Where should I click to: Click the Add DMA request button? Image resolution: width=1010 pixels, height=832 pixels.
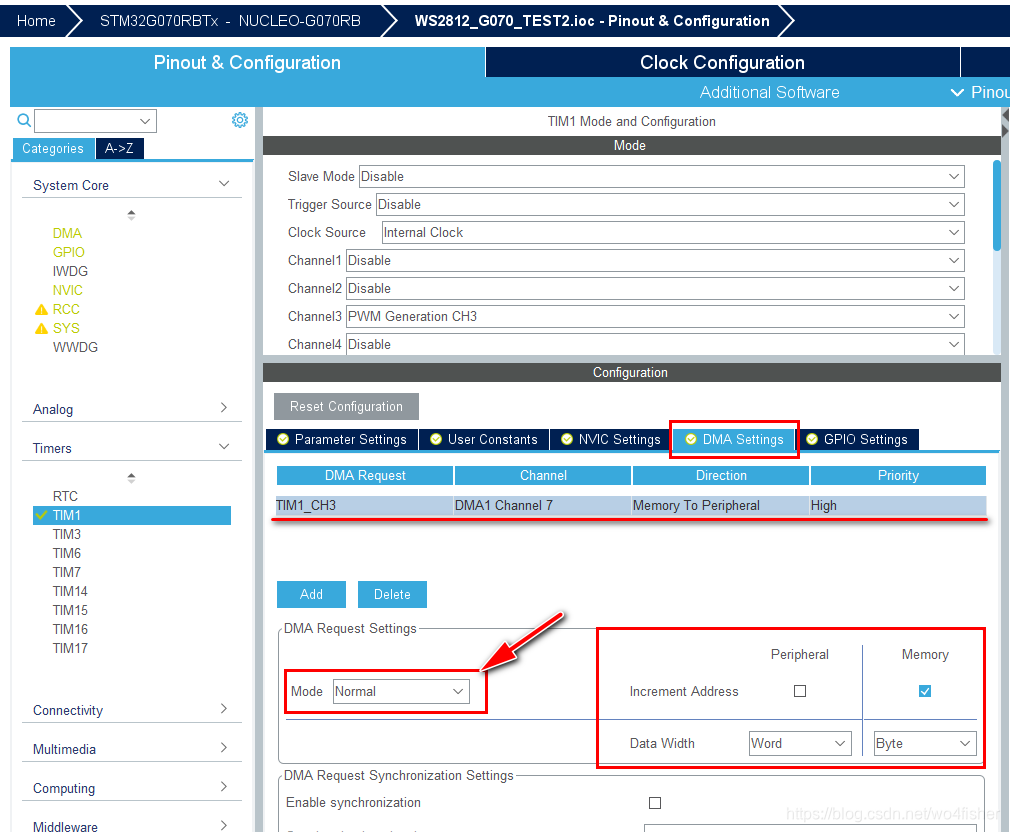click(x=311, y=594)
